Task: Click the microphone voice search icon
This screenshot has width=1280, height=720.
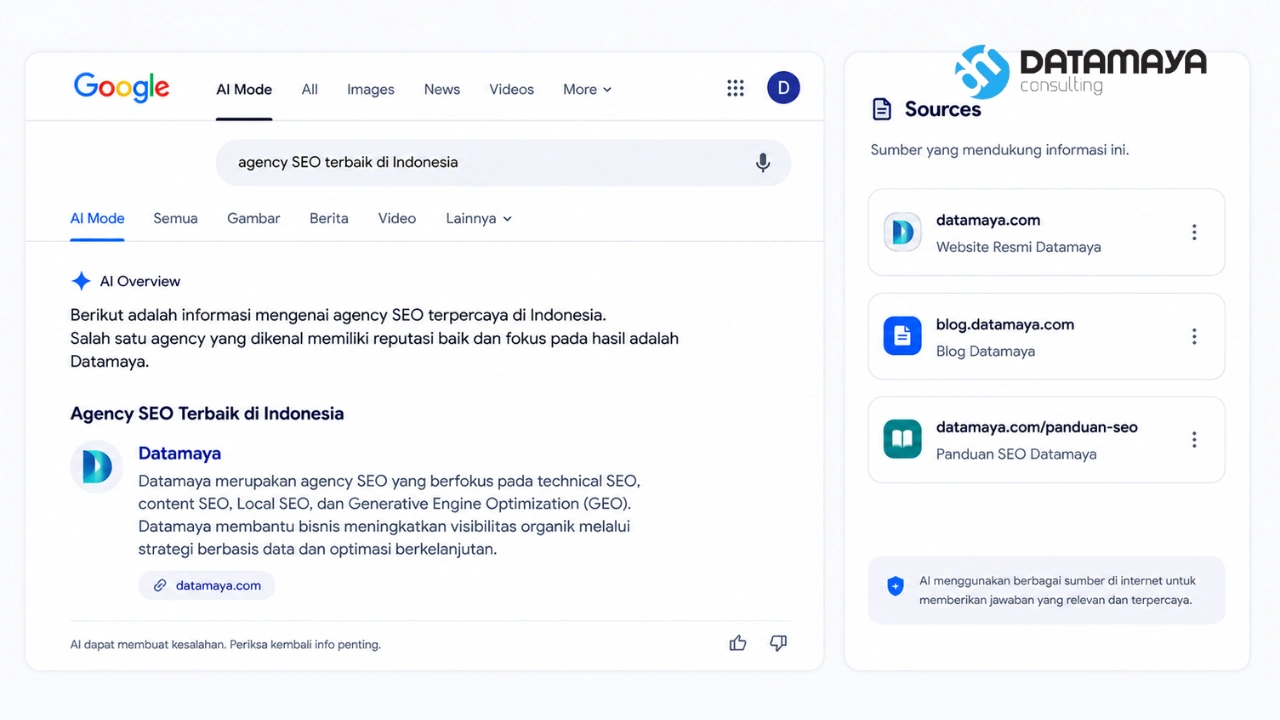Action: (x=763, y=163)
